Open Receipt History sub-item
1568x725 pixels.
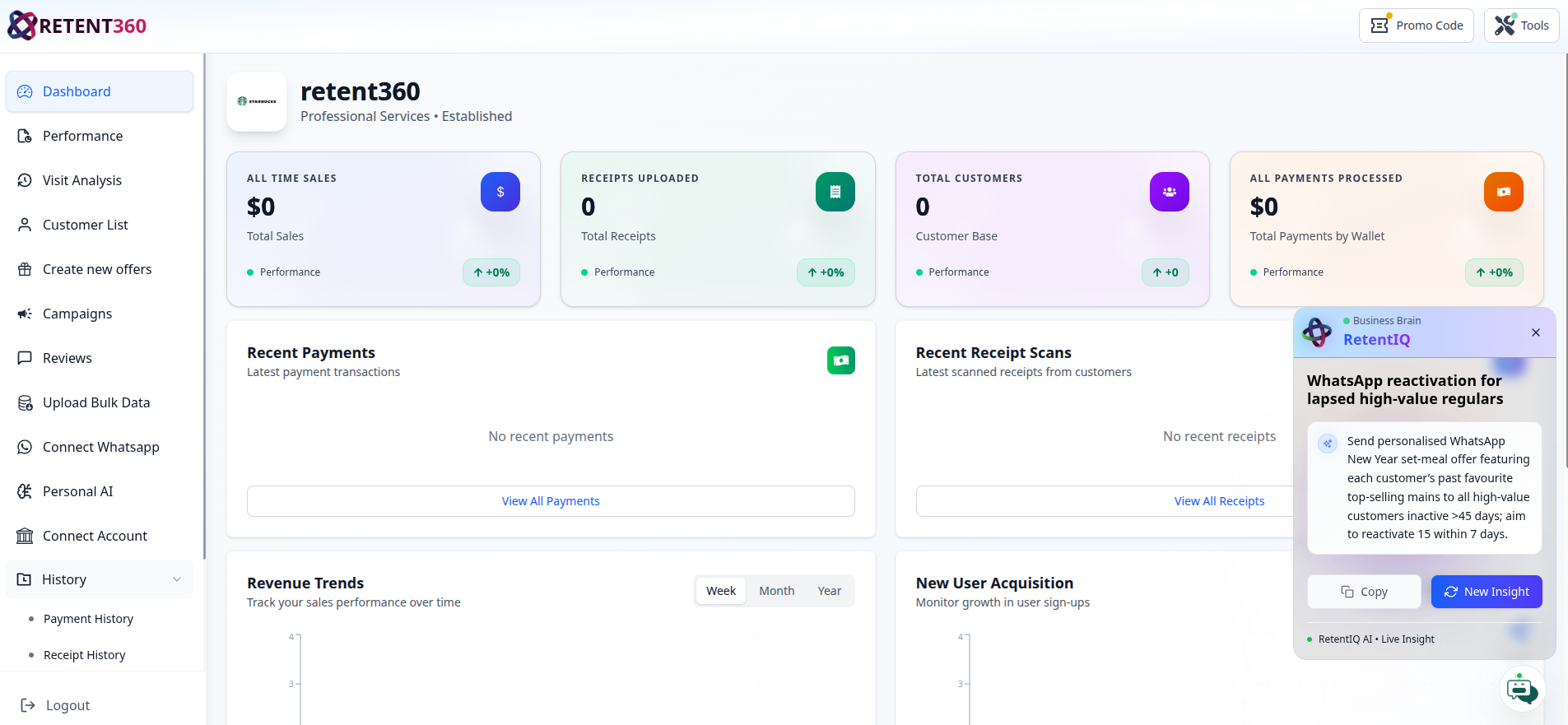tap(85, 655)
